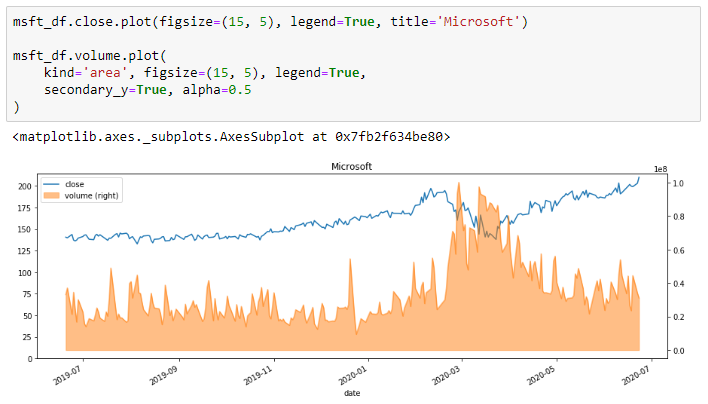Click the '1e8' scale exponent label
The height and width of the screenshot is (404, 708).
661,169
